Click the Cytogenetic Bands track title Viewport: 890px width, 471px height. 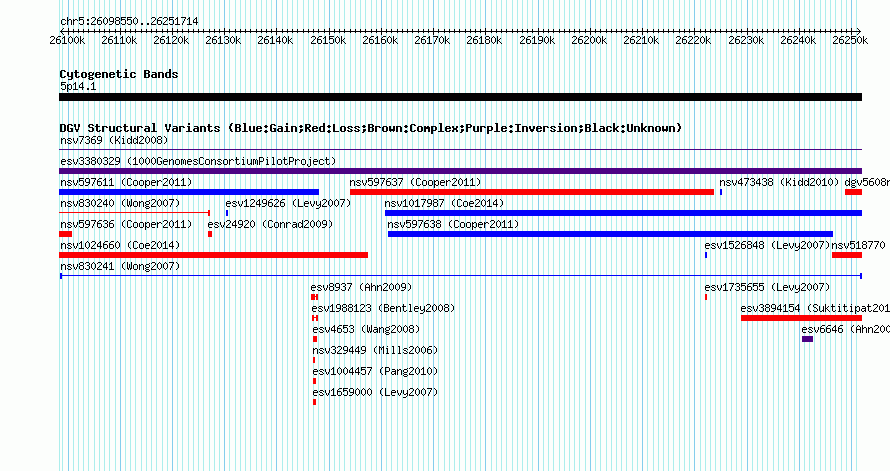[x=119, y=74]
